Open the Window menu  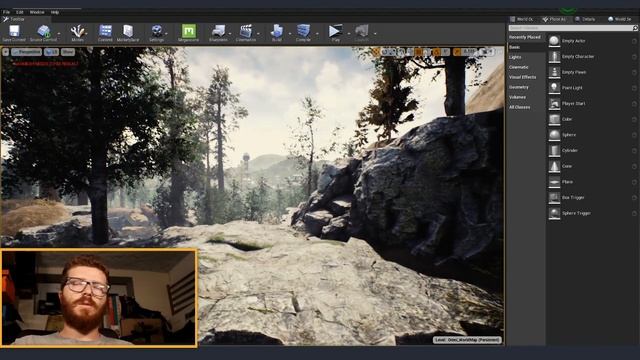37,12
